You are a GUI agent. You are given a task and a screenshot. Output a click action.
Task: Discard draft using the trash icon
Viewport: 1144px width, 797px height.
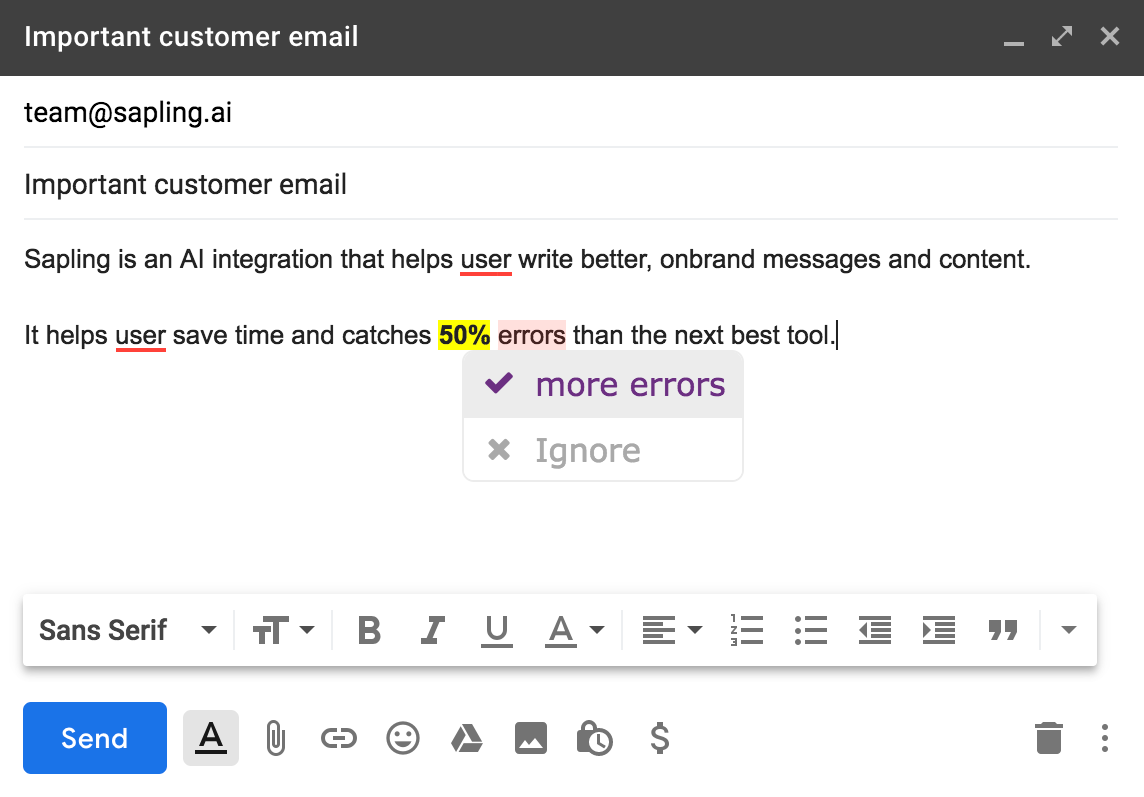pyautogui.click(x=1049, y=738)
